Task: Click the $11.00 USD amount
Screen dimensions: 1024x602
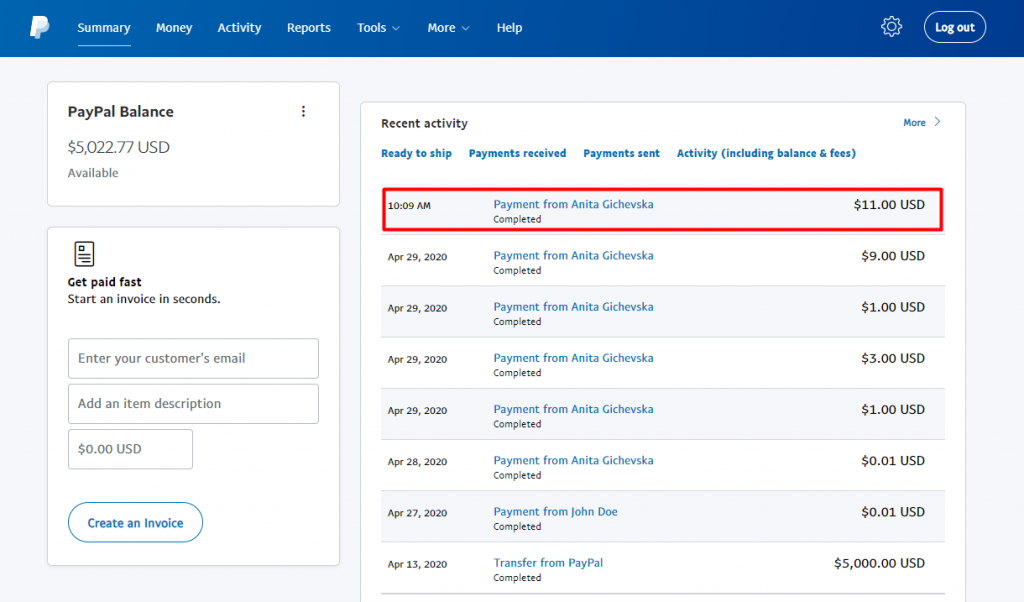Action: point(889,205)
